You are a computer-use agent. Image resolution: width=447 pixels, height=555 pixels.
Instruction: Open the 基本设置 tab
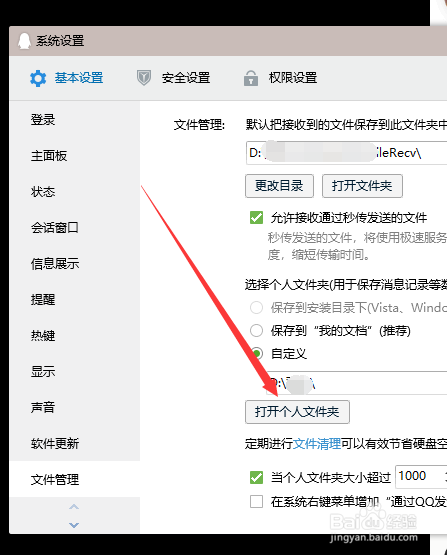(x=79, y=78)
